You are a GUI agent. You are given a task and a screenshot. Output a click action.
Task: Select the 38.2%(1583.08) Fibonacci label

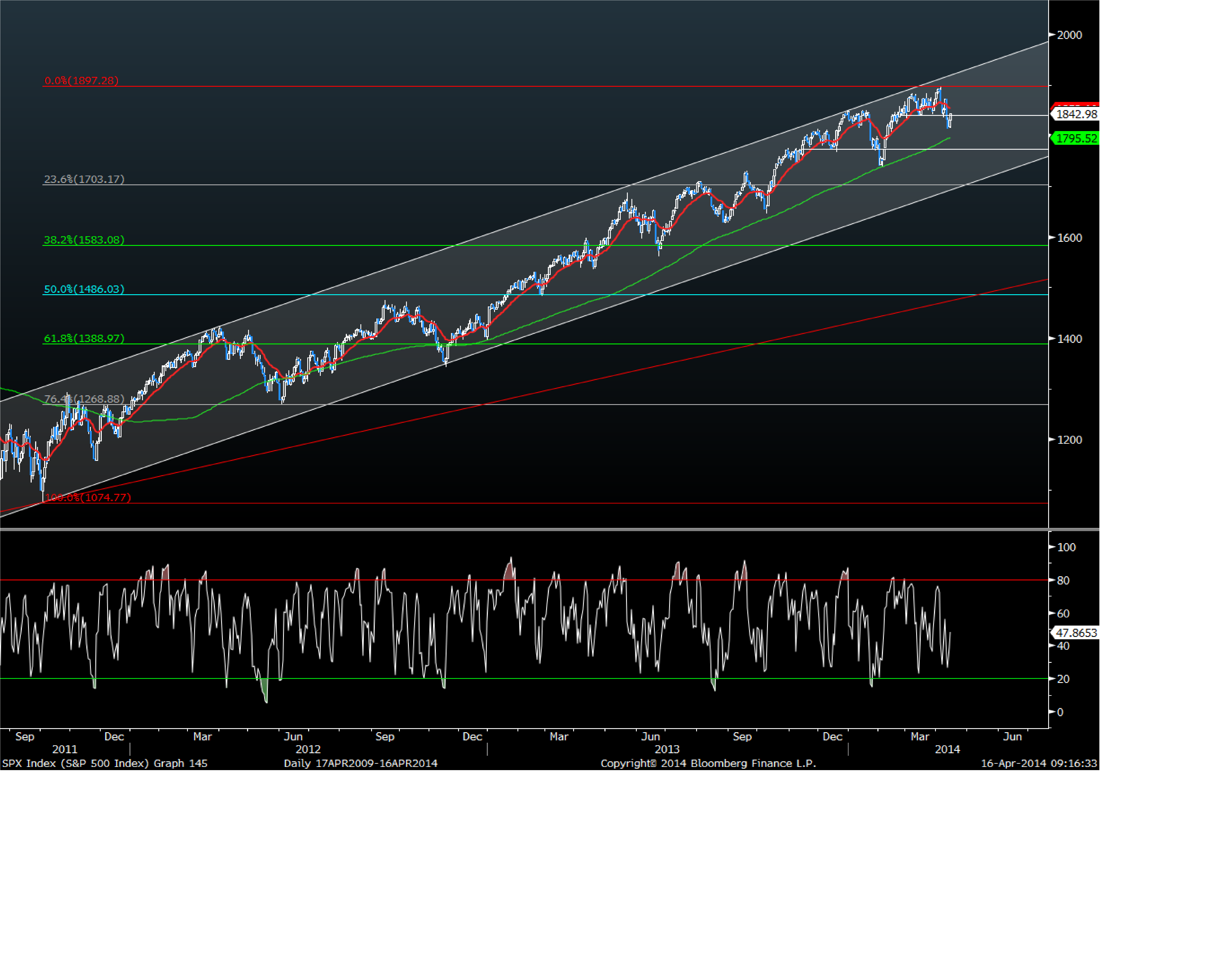(x=84, y=240)
